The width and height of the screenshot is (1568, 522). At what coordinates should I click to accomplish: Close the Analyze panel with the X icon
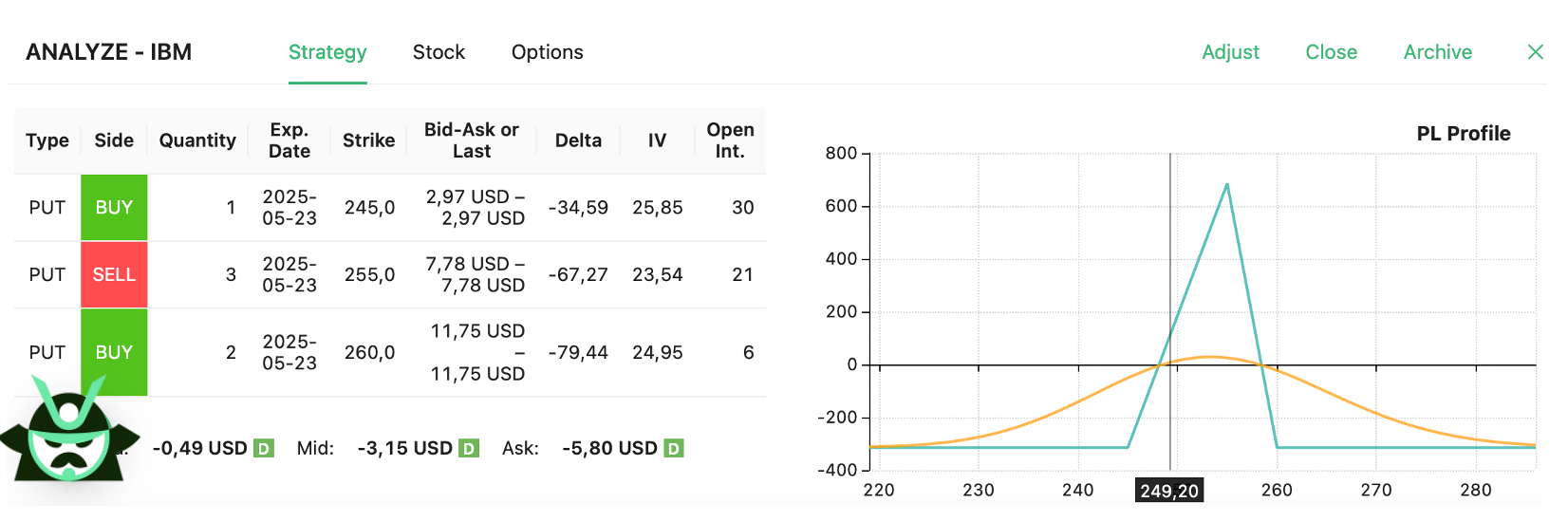click(x=1535, y=52)
